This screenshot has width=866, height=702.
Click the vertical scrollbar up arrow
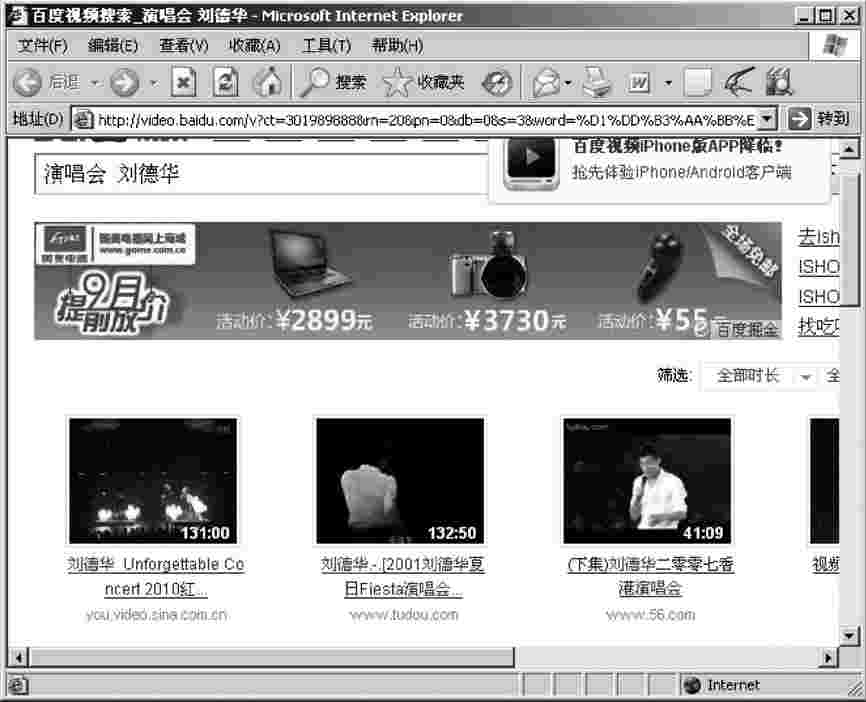(849, 149)
